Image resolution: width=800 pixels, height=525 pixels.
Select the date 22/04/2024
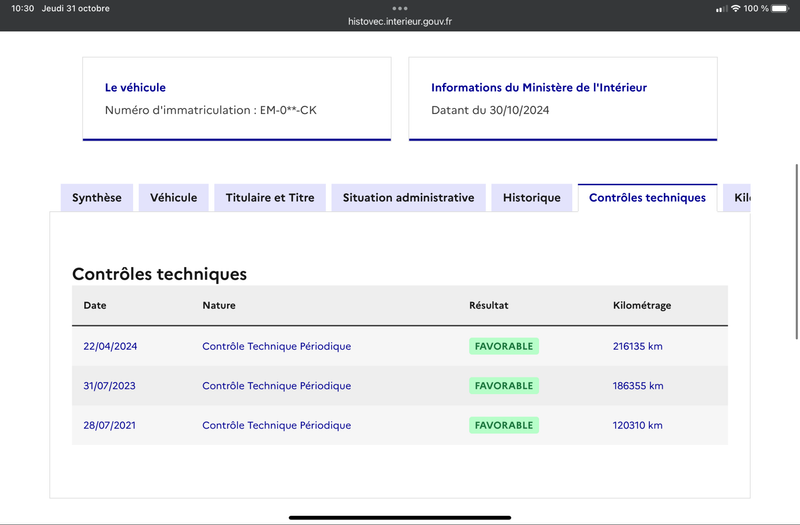[110, 346]
